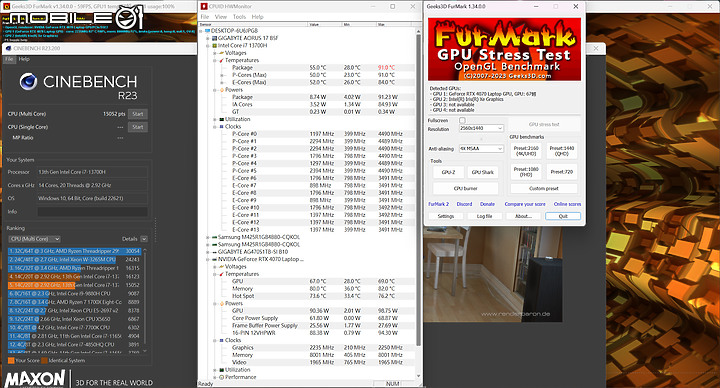The image size is (720, 388).
Task: Open the CPU (Multi Core) ranking dropdown
Action: [x=34, y=239]
